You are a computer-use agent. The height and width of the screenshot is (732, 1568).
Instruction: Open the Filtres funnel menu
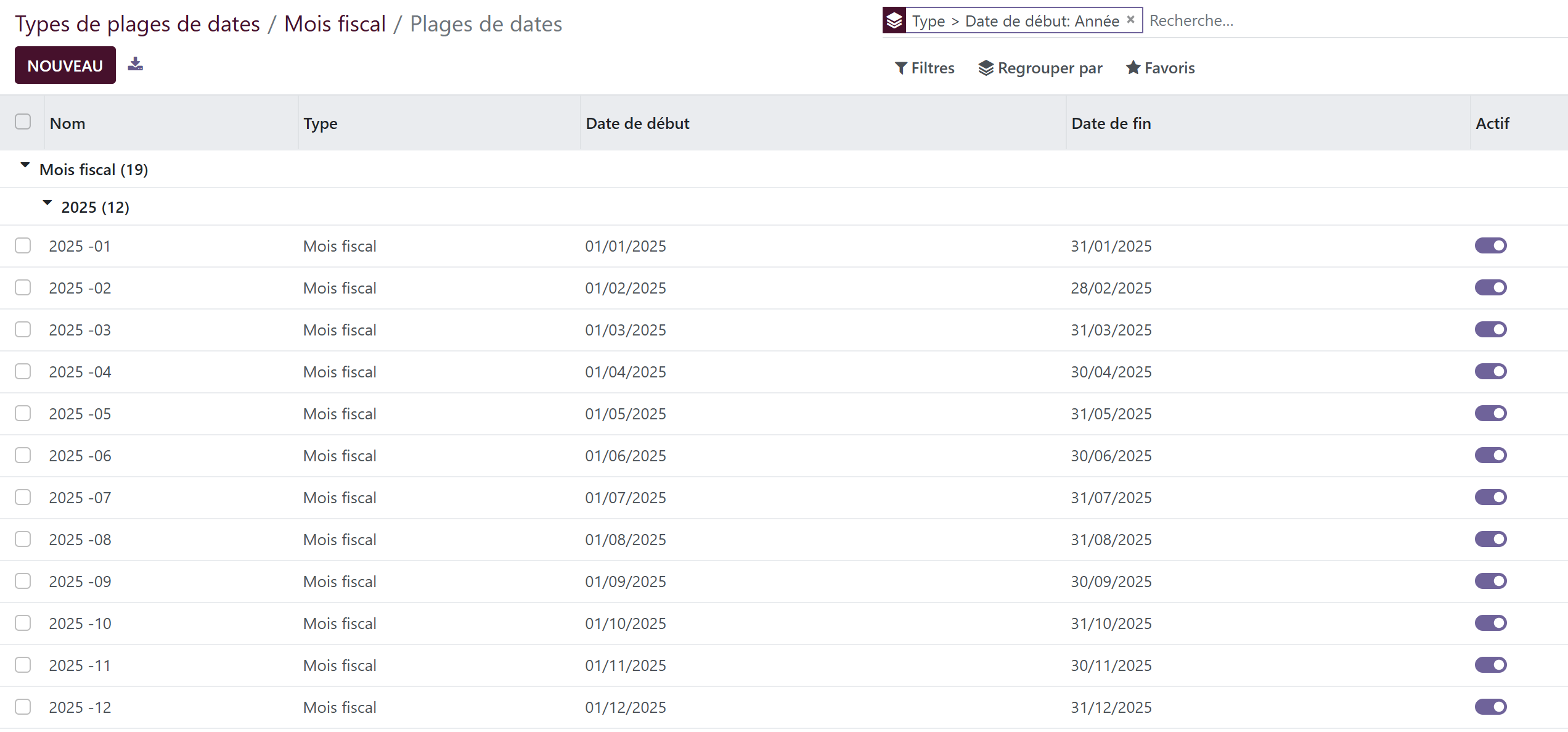point(924,68)
